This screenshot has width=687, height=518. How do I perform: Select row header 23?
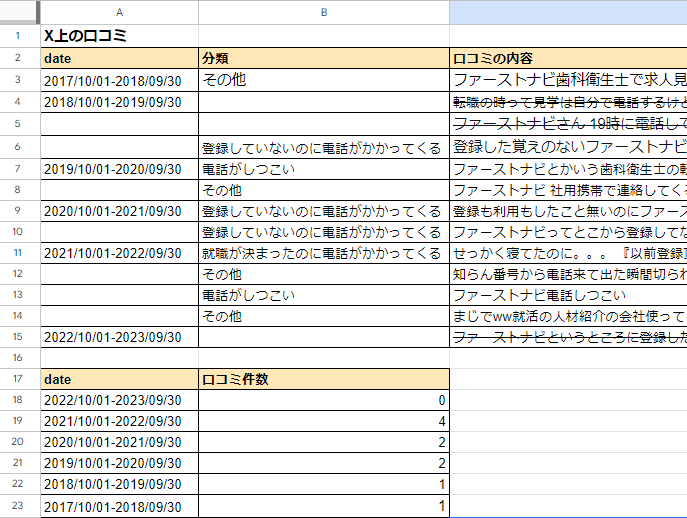point(18,506)
